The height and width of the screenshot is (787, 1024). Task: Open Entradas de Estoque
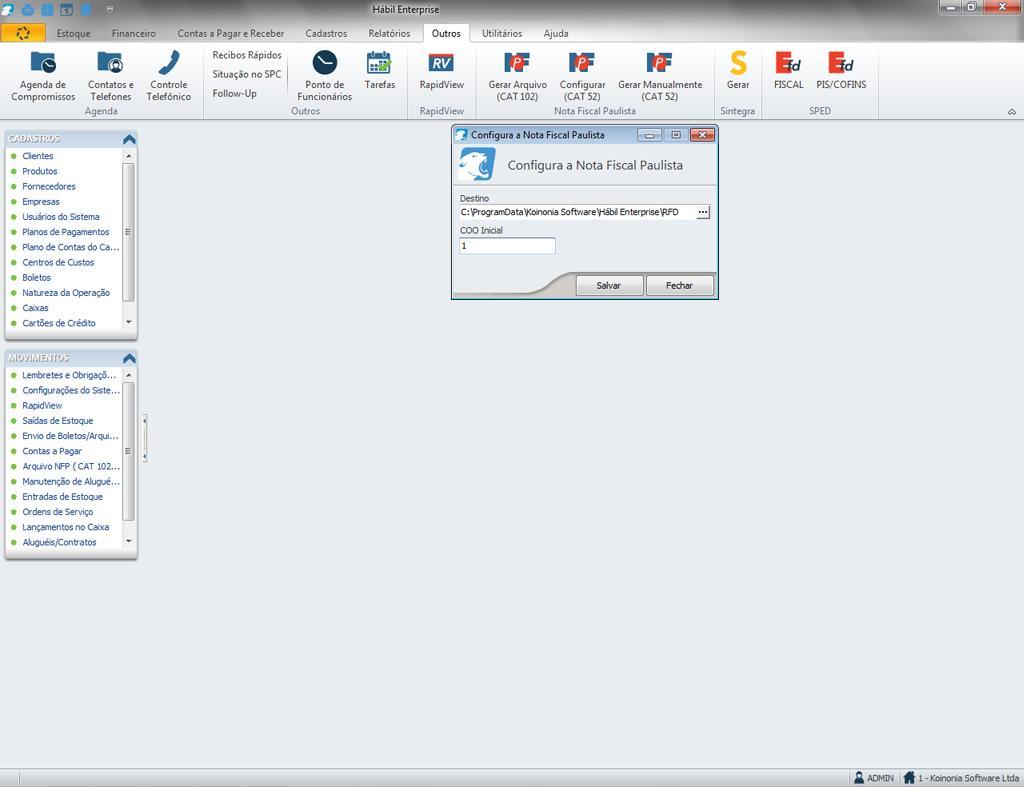click(63, 496)
